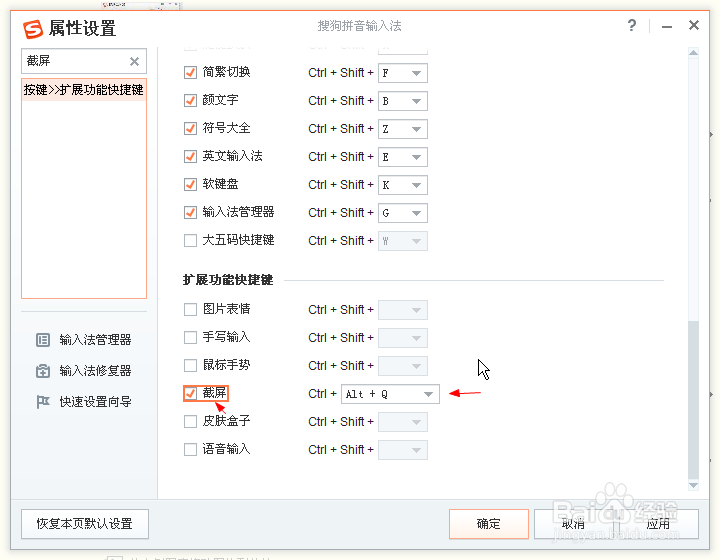
Task: Click the scrollbar down arrow
Action: tap(693, 485)
